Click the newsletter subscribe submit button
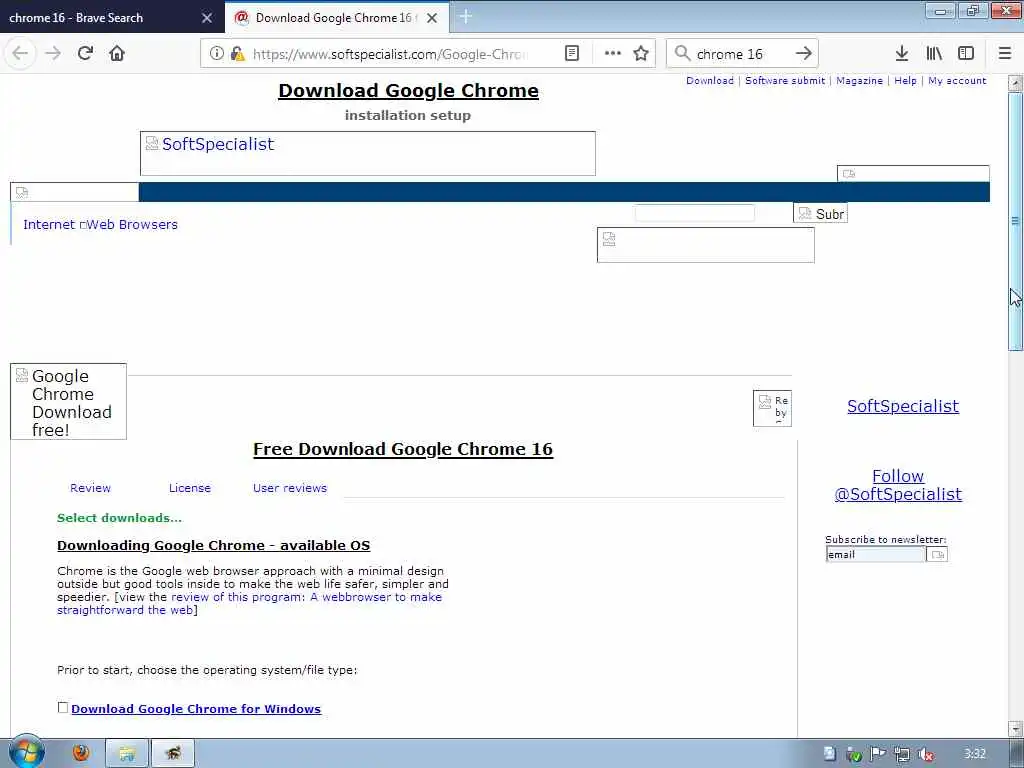The height and width of the screenshot is (768, 1024). [x=937, y=554]
